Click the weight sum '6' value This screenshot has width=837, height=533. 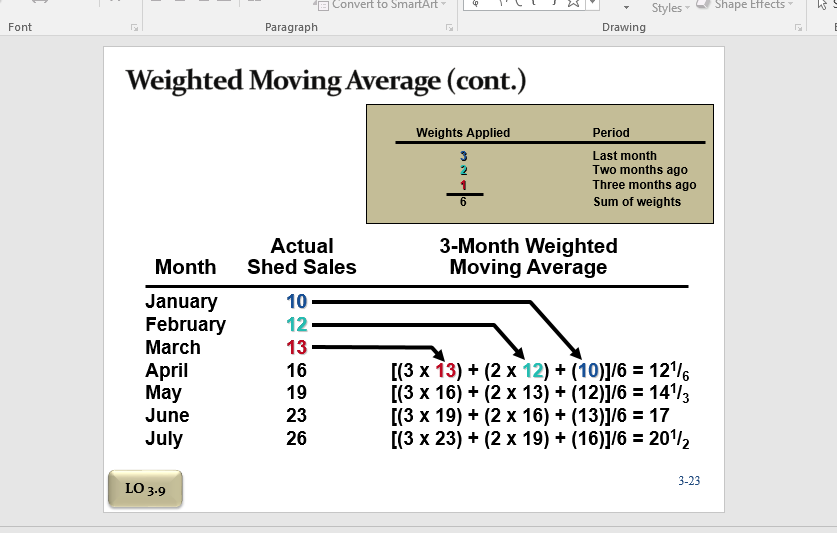463,202
